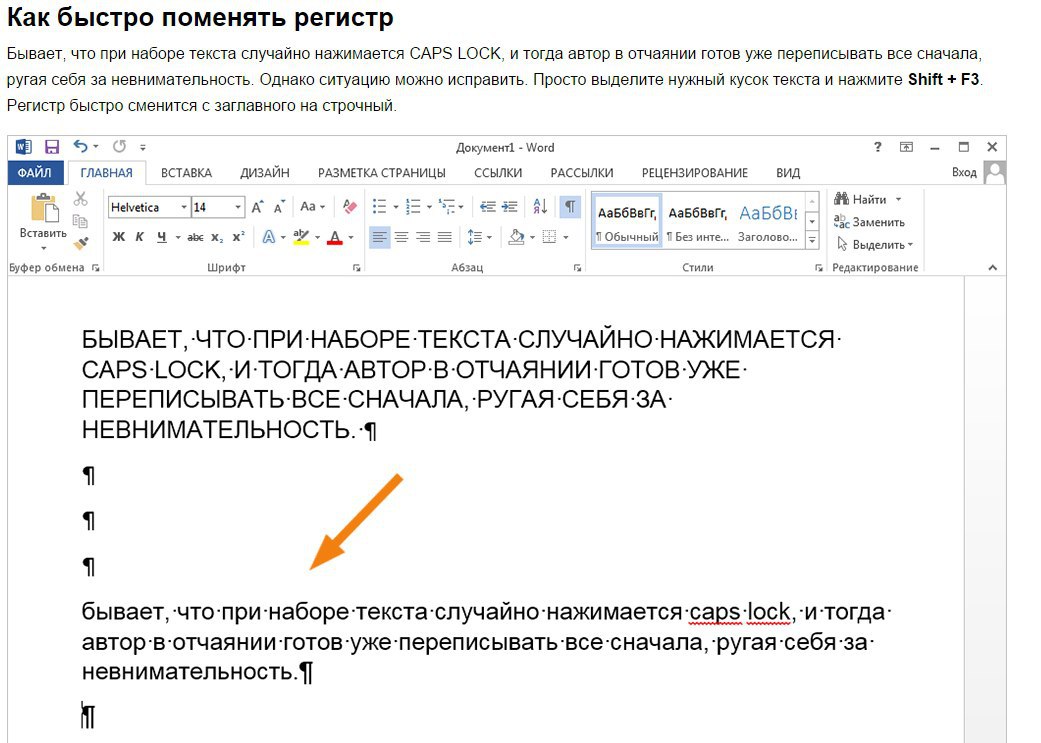
Task: Increase font size with the larger A icon
Action: pos(258,207)
